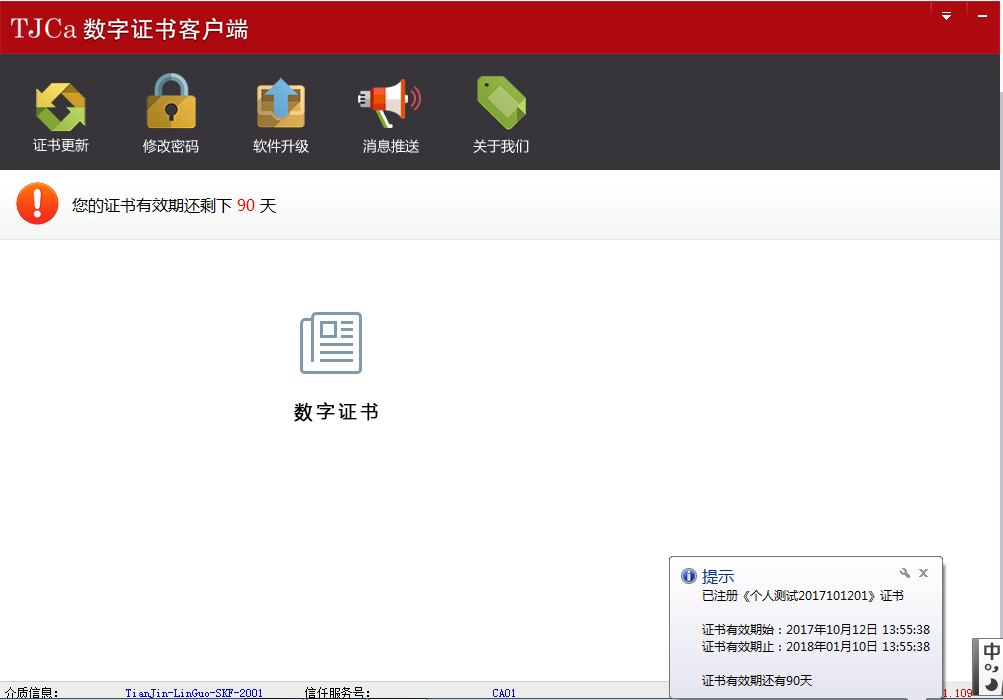Screen dimensions: 1003x700
Task: Click the red exclamation warning icon
Action: pyautogui.click(x=37, y=204)
